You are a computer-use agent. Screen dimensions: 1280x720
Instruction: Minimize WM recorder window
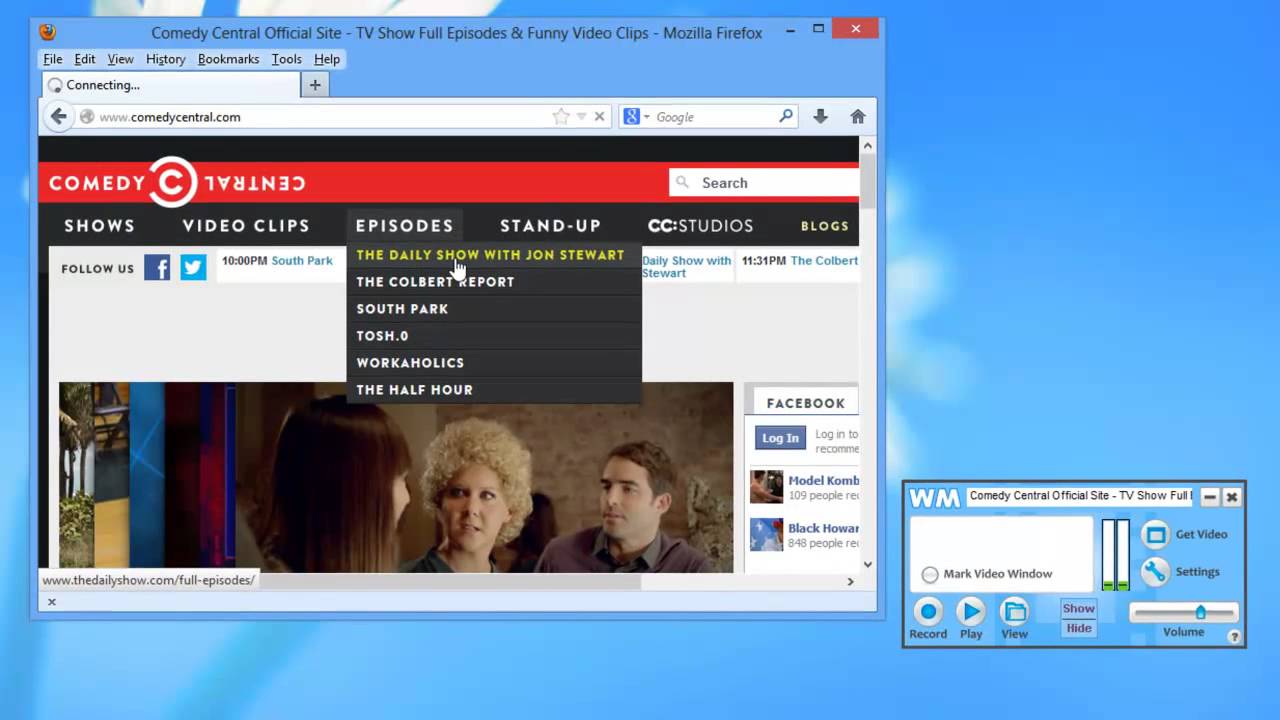coord(1209,497)
